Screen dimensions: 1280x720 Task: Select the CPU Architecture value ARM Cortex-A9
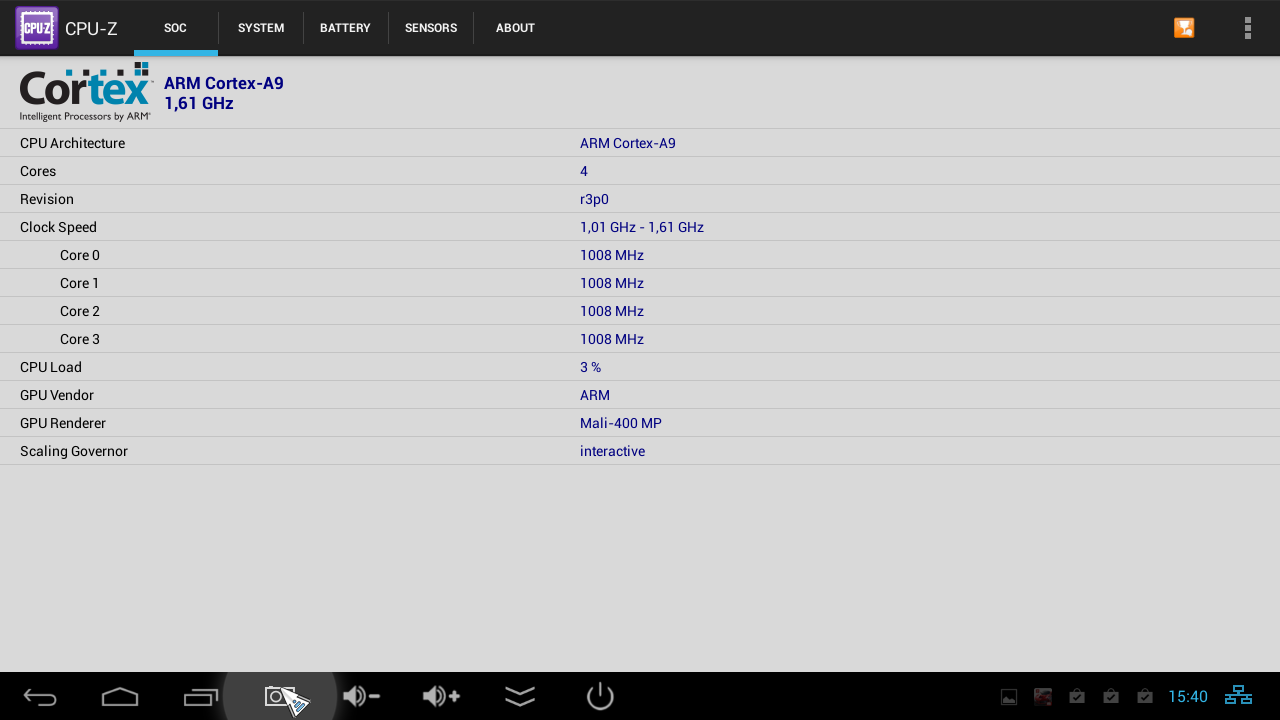[628, 143]
